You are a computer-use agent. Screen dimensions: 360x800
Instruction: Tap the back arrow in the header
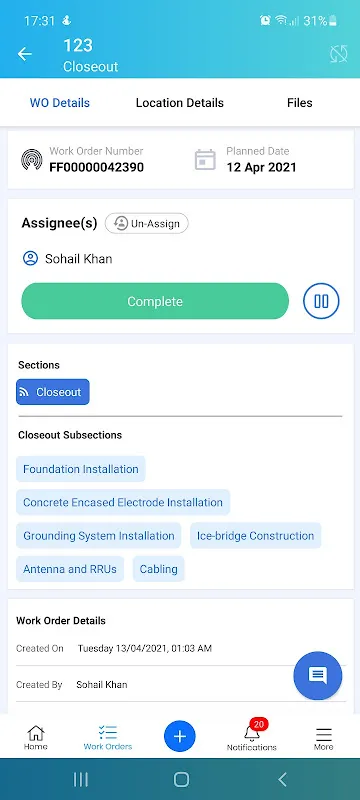pos(24,54)
